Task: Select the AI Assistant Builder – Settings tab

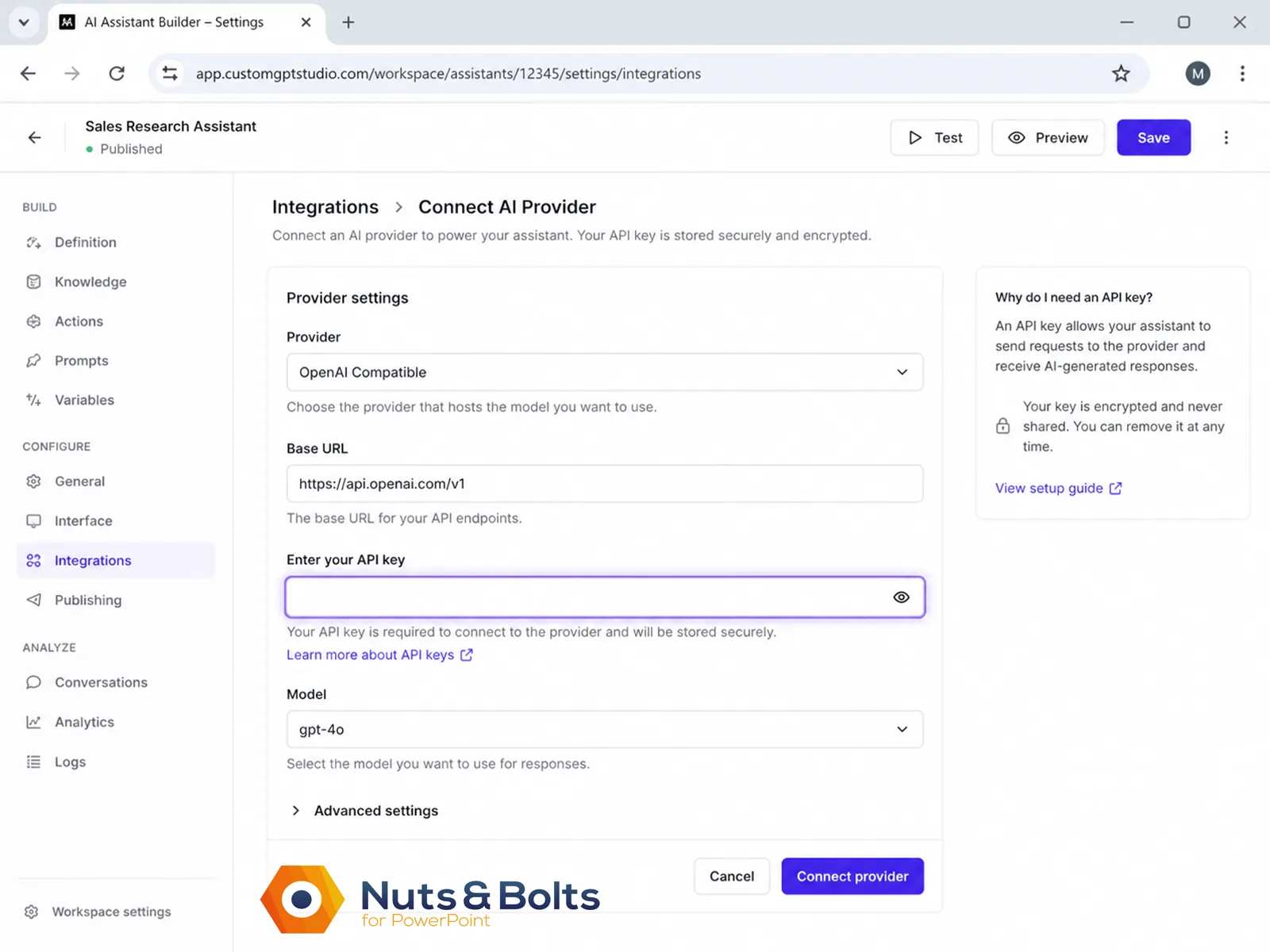Action: (x=187, y=22)
